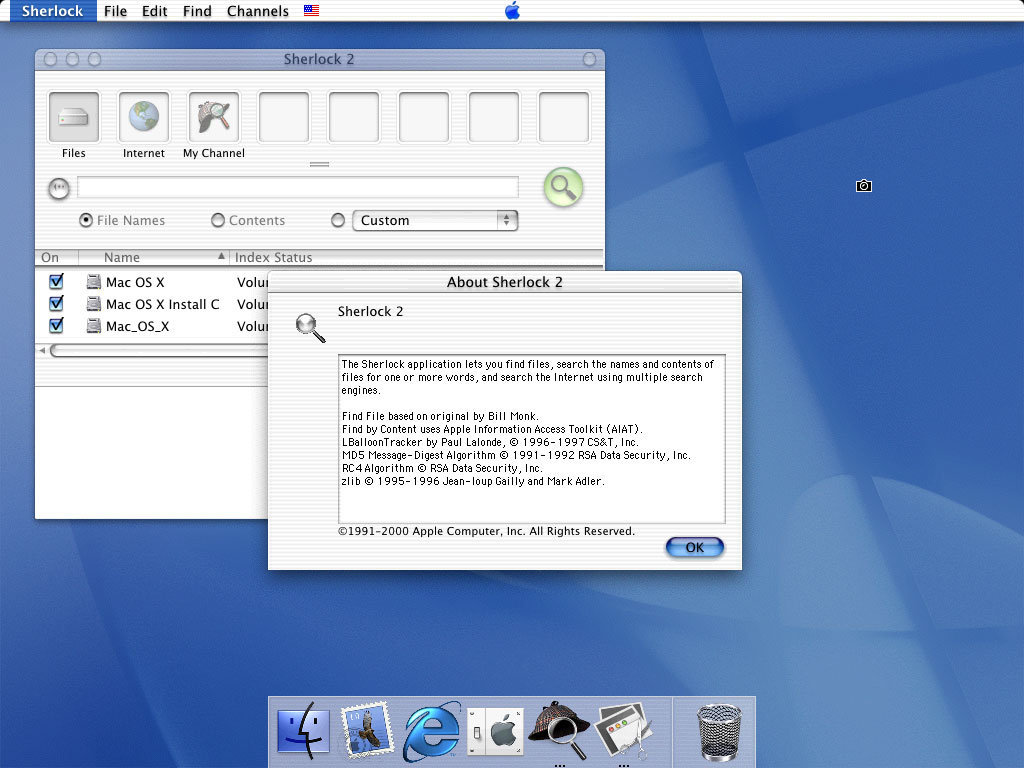The image size is (1024, 768).
Task: Open the Custom search criteria popup menu
Action: click(435, 221)
